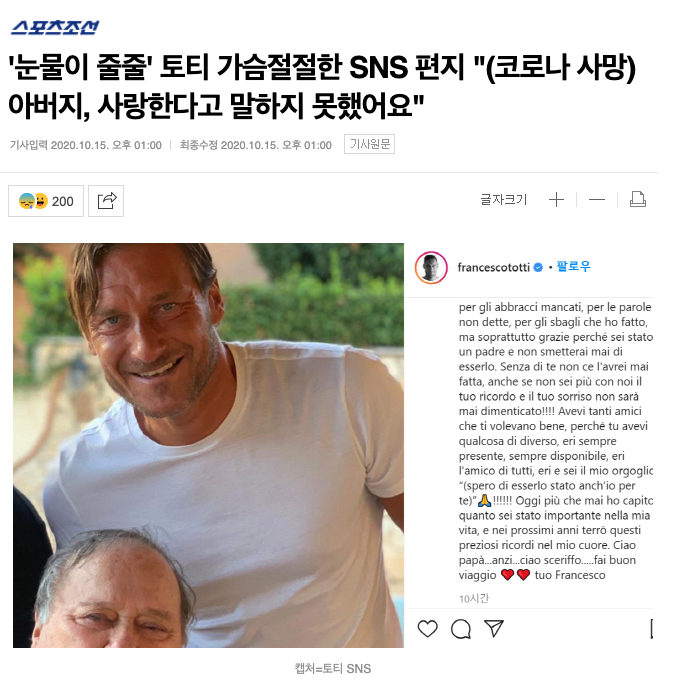Open comments with speech bubble icon
674x683 pixels.
[x=461, y=629]
